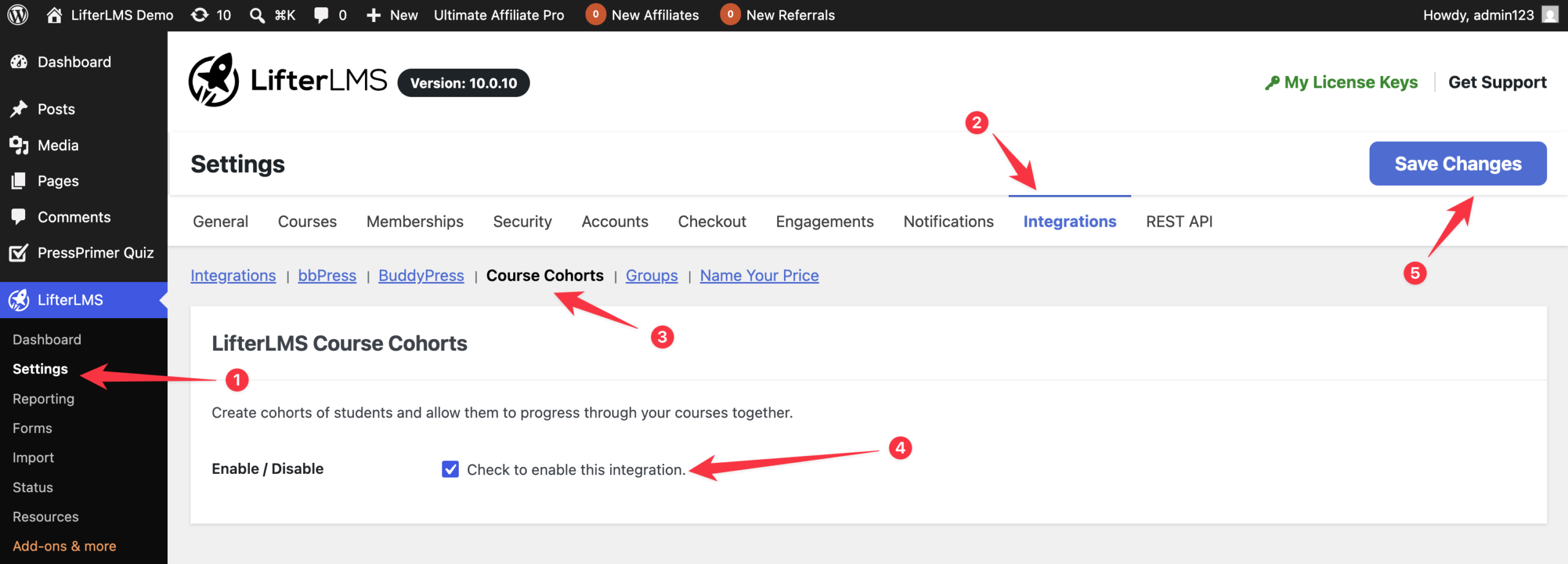
Task: Open the Posts sidebar menu
Action: [x=56, y=109]
